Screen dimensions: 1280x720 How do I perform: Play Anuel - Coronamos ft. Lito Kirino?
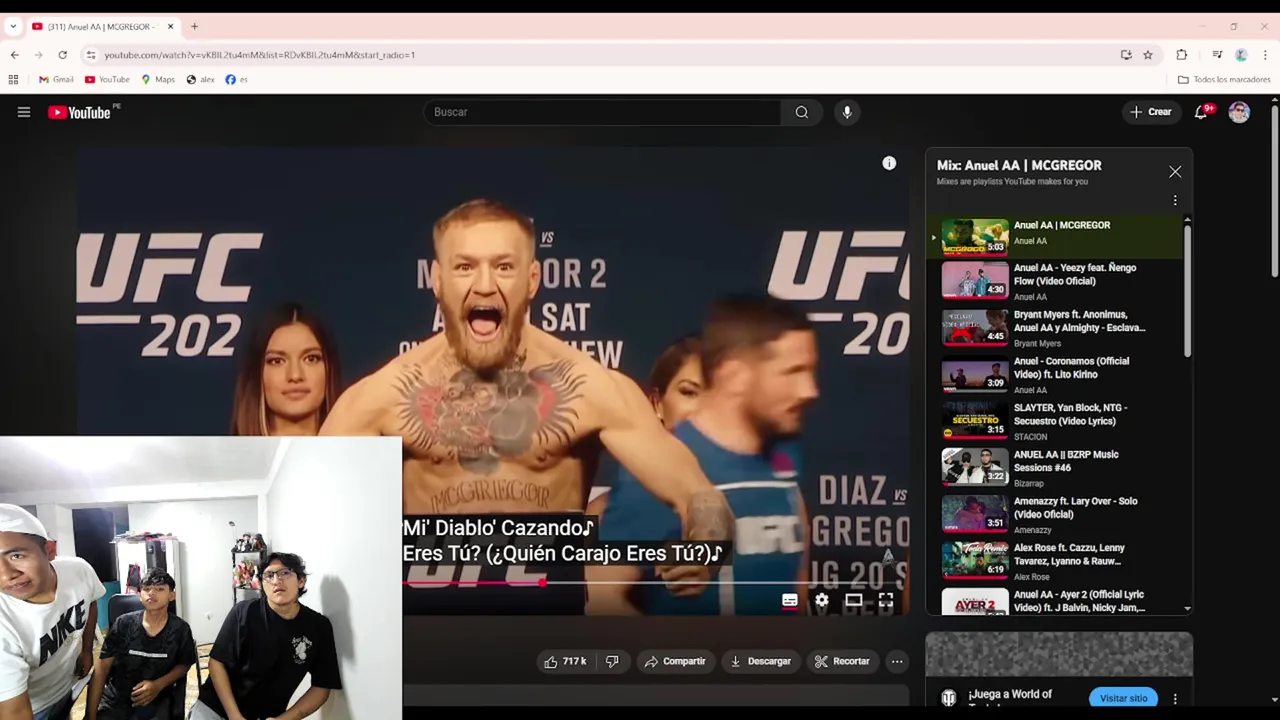click(1055, 375)
